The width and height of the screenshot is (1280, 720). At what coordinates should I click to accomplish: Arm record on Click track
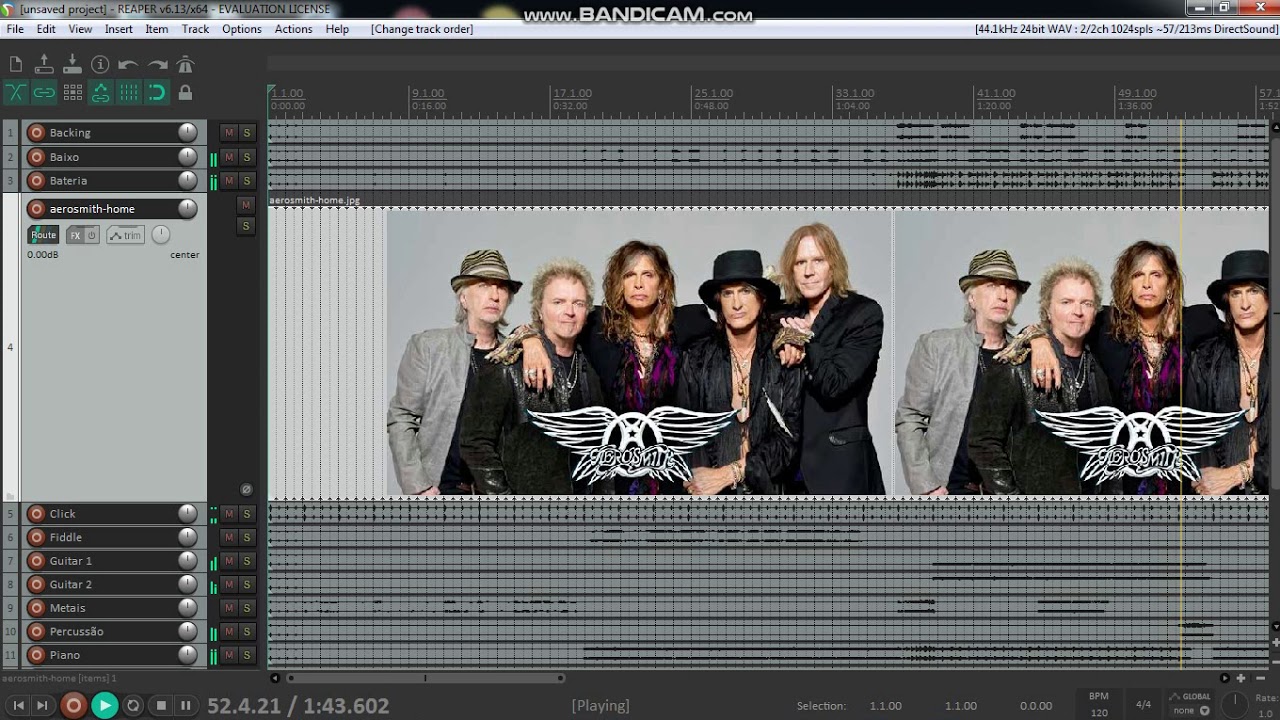[36, 514]
